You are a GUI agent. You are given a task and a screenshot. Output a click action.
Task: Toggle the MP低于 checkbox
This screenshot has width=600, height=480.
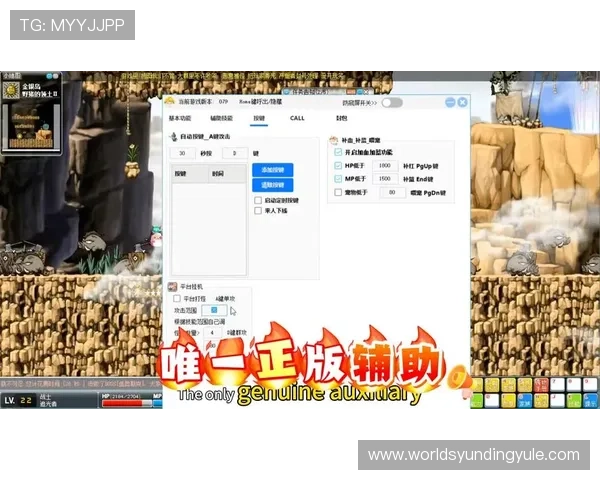[338, 179]
